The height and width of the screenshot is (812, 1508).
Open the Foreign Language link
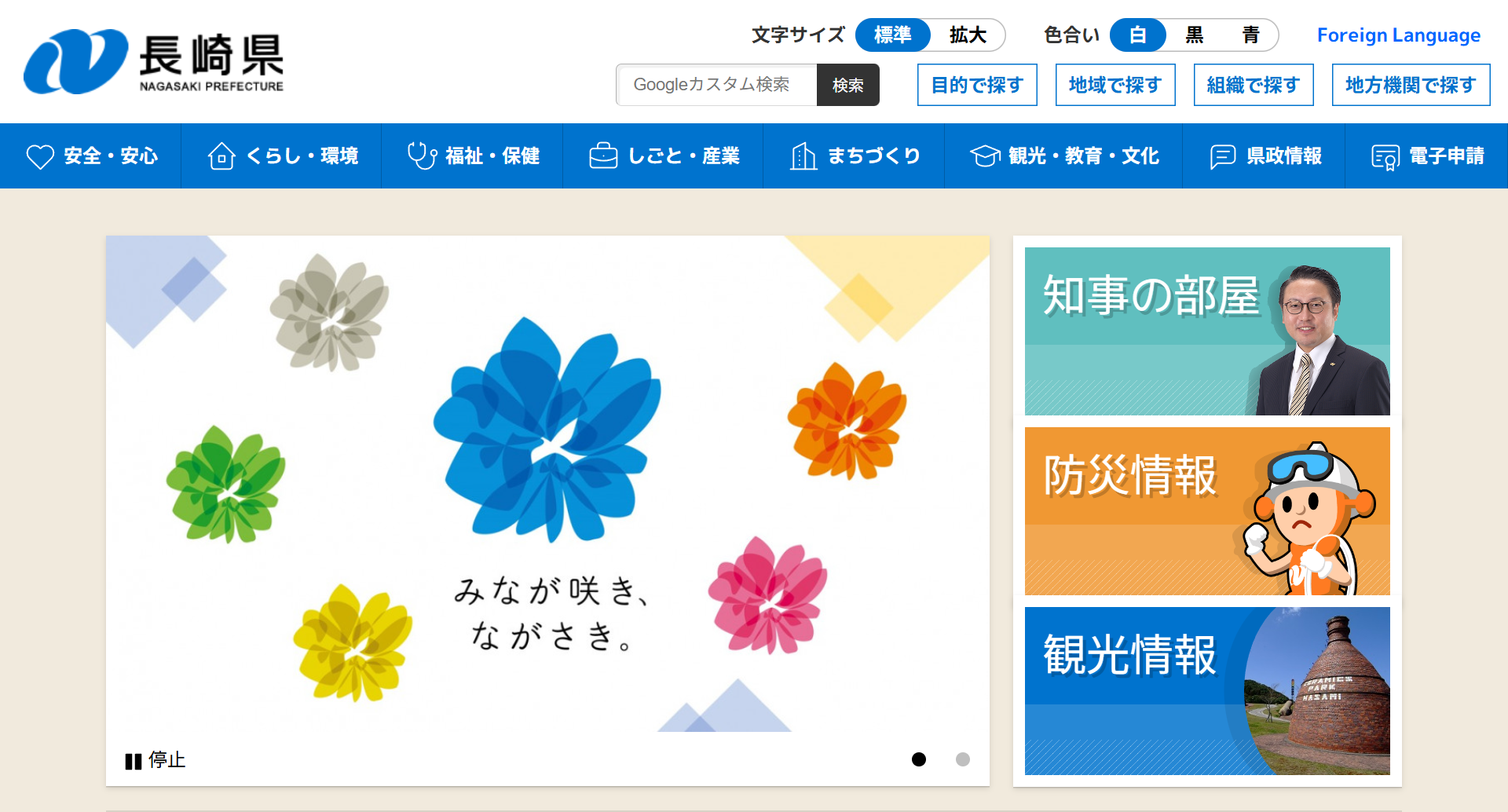tap(1398, 35)
